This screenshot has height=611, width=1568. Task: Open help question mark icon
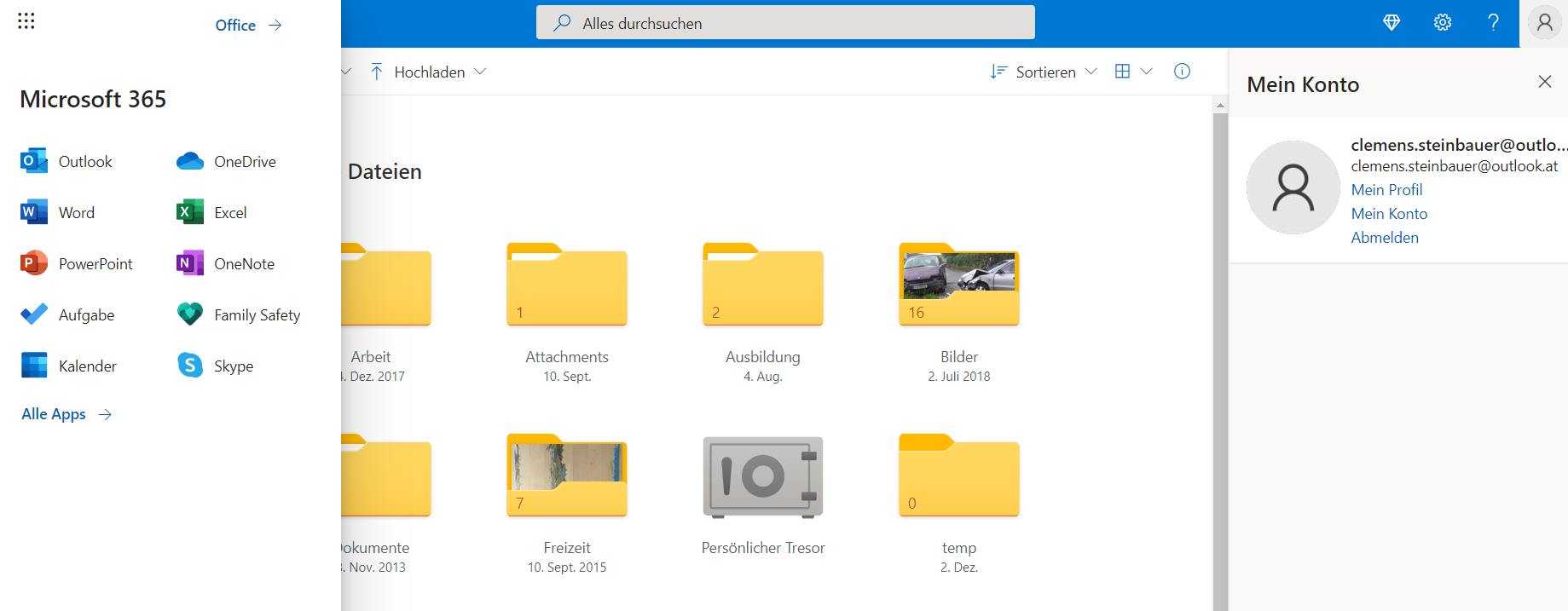tap(1493, 23)
